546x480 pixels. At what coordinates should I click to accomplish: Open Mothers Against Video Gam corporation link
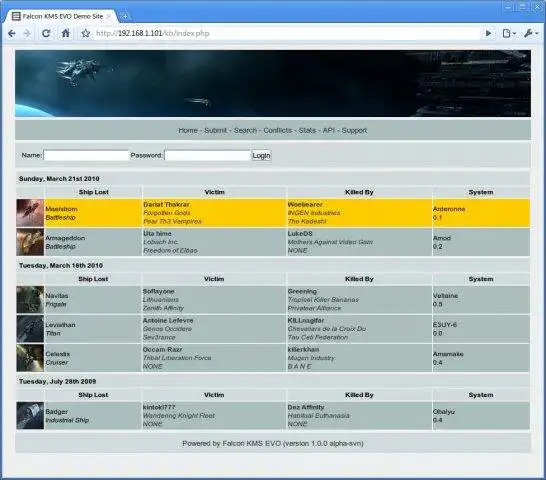click(x=330, y=242)
